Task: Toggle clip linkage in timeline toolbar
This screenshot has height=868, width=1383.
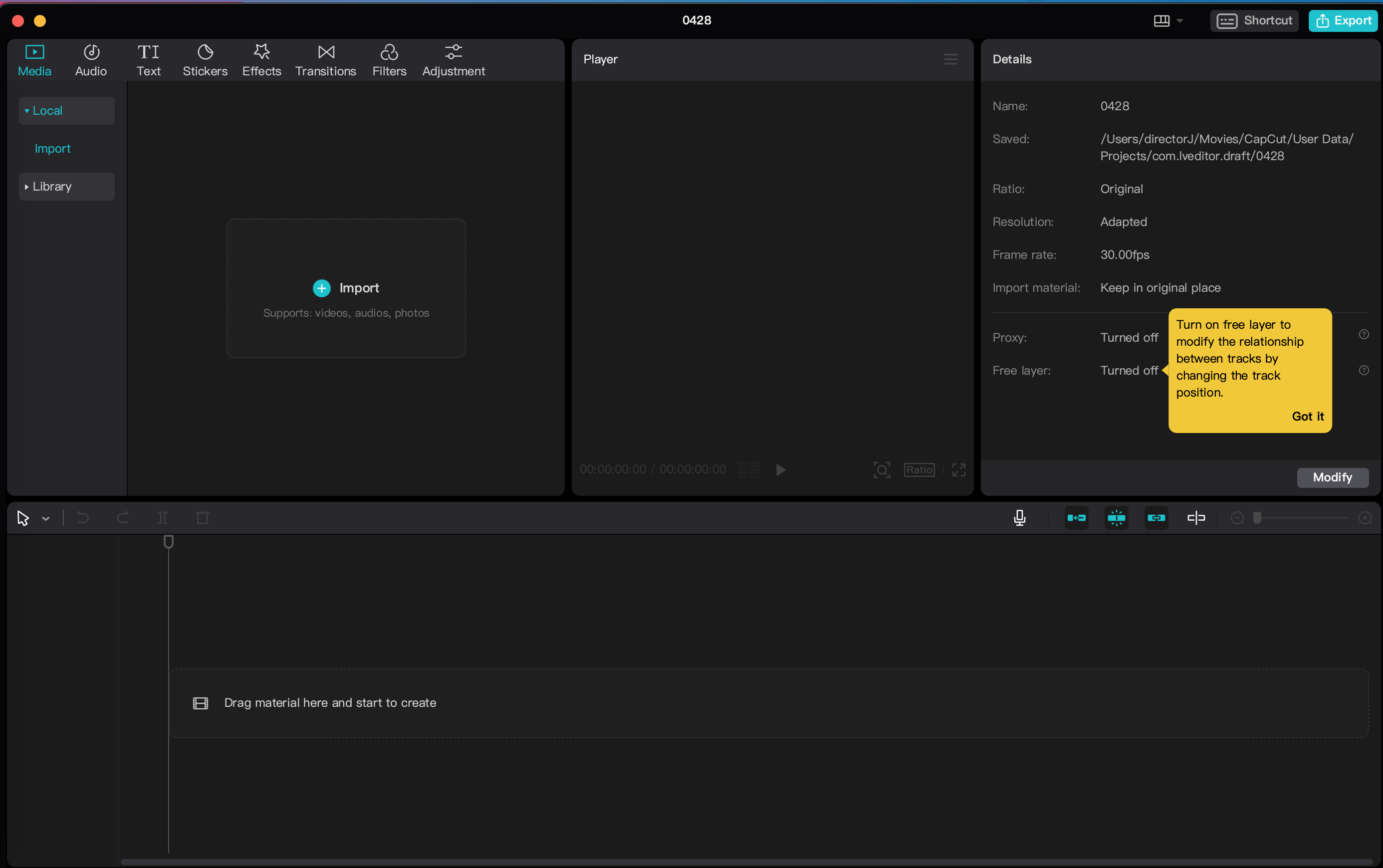Action: tap(1156, 518)
